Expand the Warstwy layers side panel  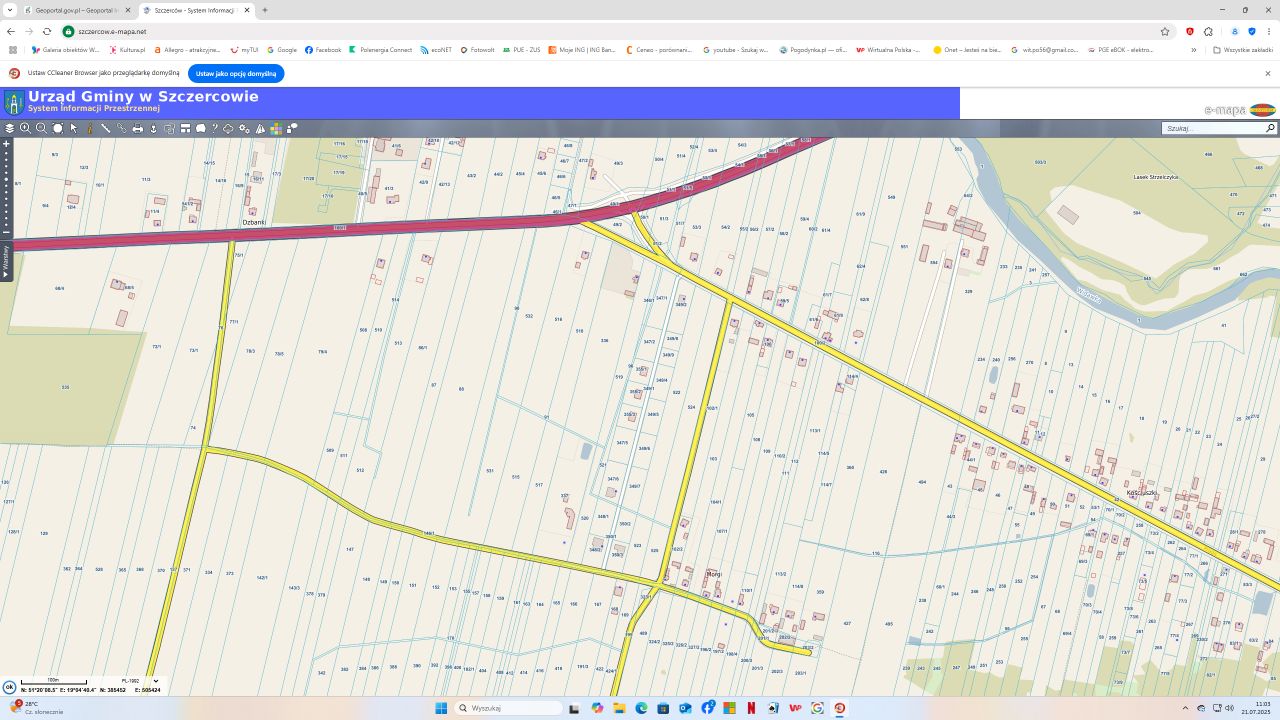[x=5, y=261]
